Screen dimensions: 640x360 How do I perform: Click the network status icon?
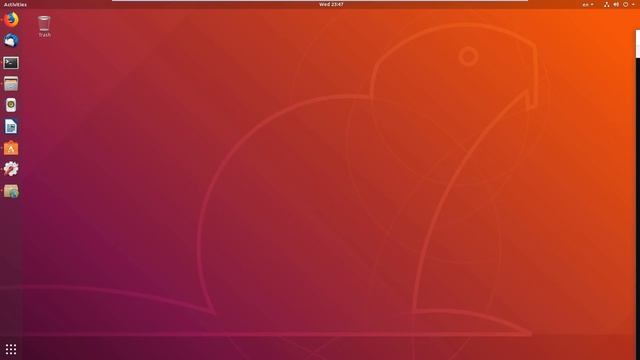point(607,4)
